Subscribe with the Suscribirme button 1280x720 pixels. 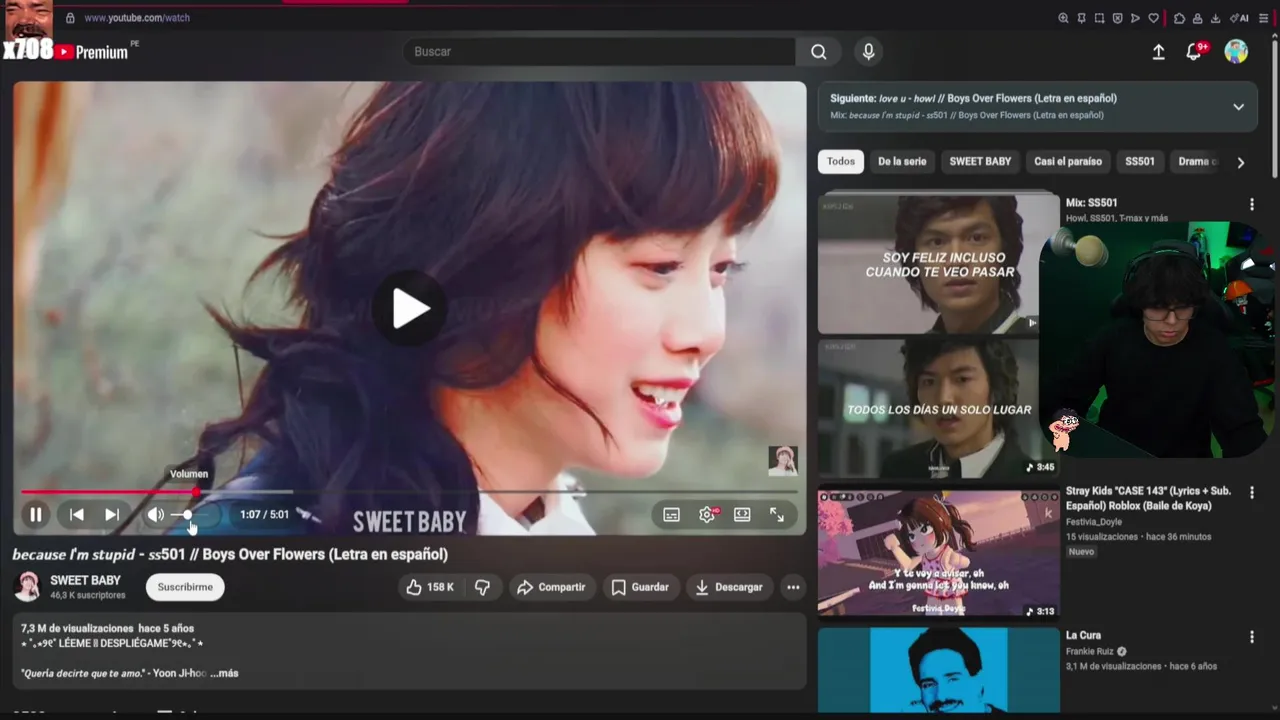(185, 587)
